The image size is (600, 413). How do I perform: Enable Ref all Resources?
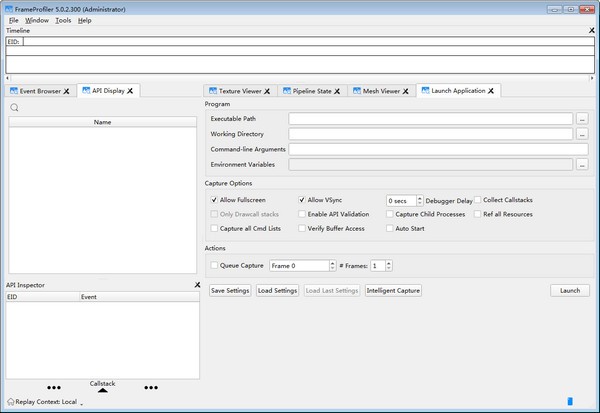pos(478,214)
